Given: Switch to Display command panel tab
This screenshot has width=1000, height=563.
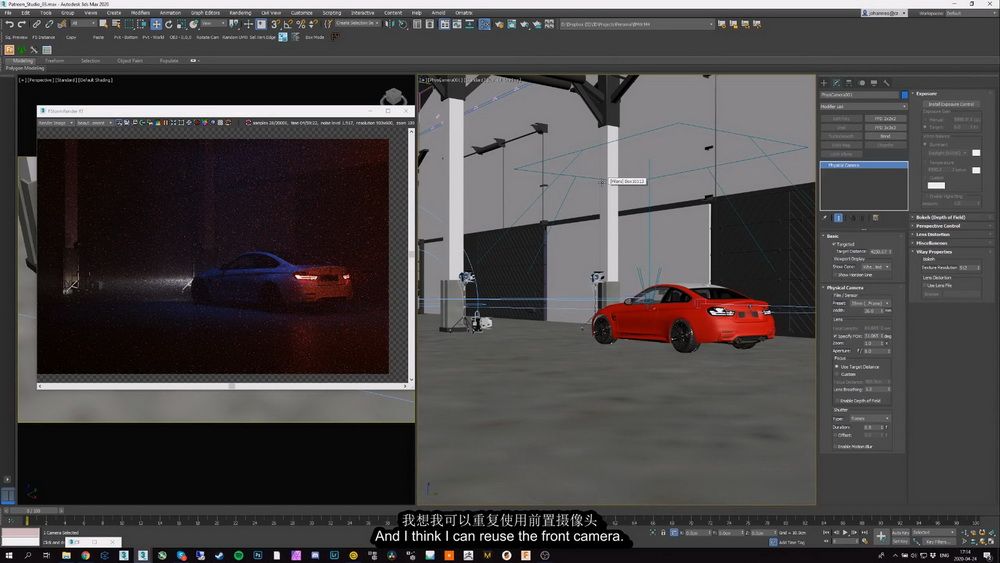Looking at the screenshot, I should [874, 83].
